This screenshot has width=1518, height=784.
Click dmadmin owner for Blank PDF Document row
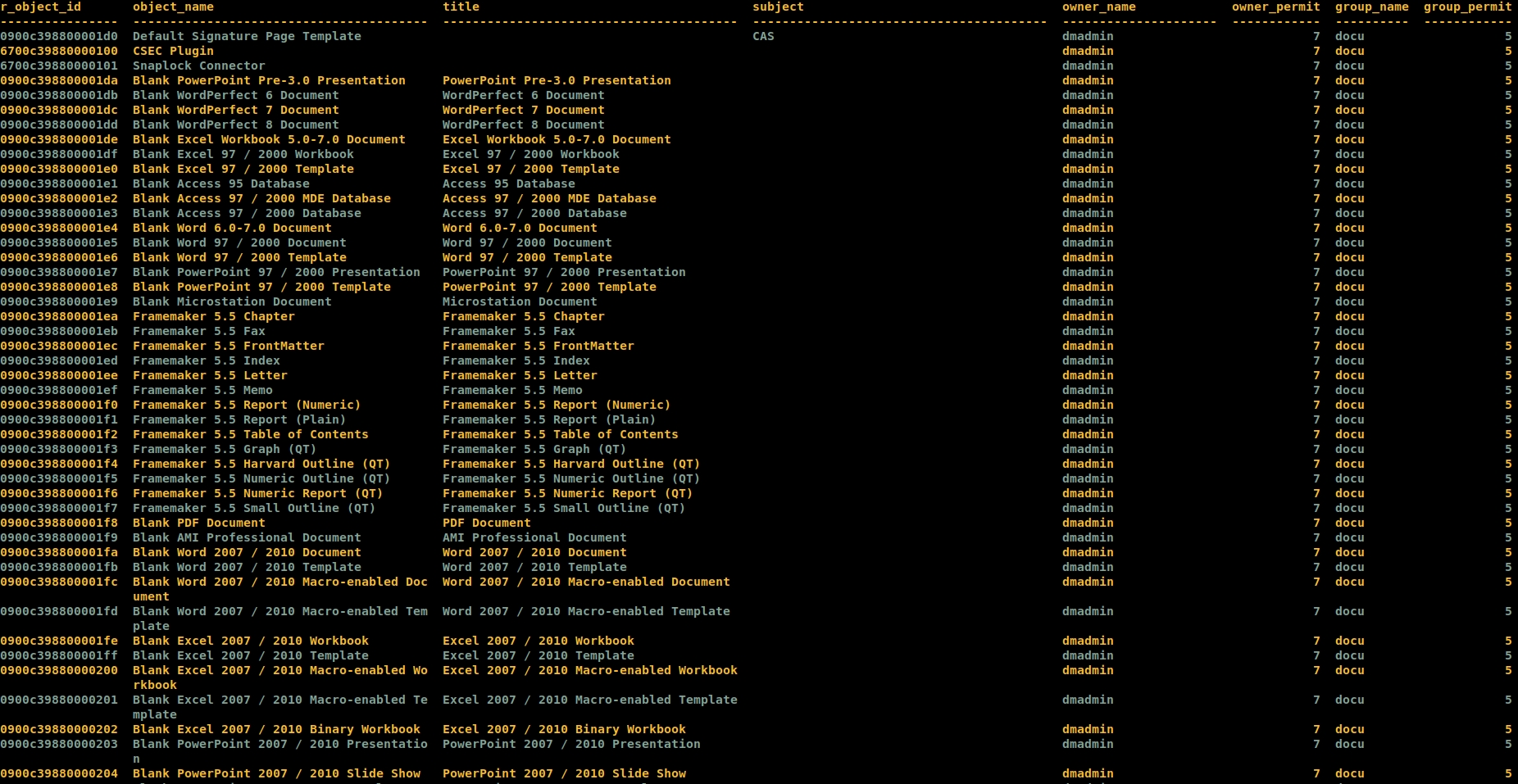[1088, 523]
